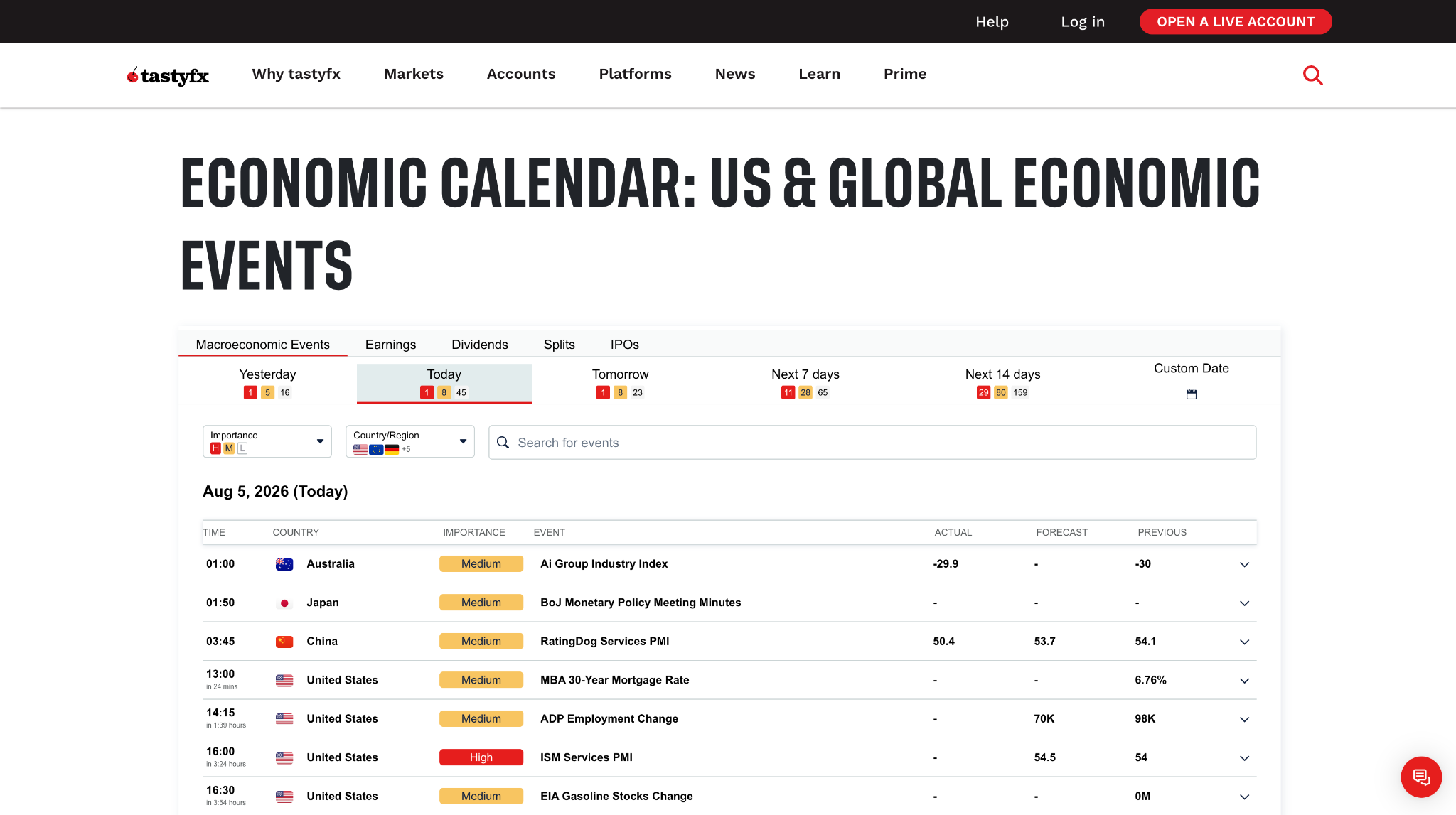Click US flag in ADP Employment Change row

(x=284, y=719)
